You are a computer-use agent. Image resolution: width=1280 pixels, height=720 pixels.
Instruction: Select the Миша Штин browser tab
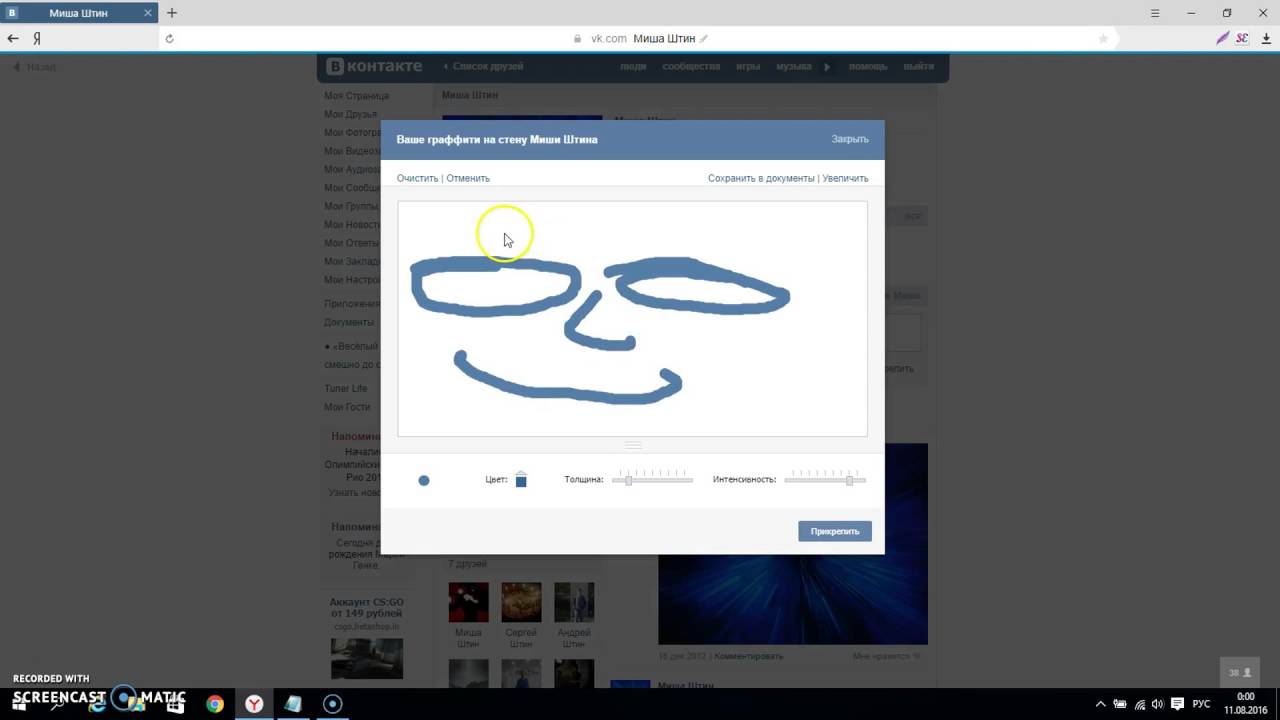tap(78, 13)
